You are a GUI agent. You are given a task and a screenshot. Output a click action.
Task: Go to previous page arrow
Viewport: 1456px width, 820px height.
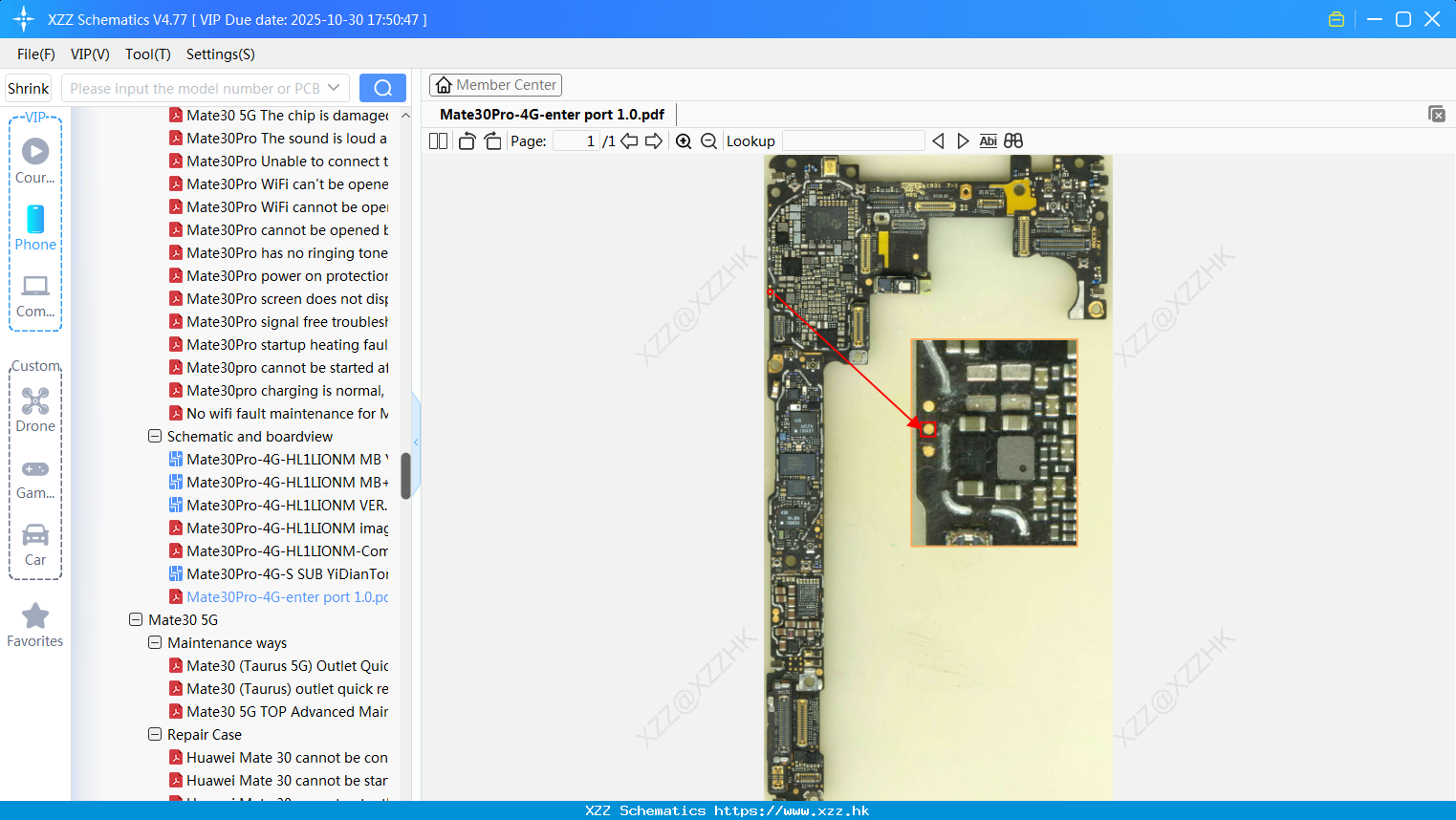[x=629, y=141]
